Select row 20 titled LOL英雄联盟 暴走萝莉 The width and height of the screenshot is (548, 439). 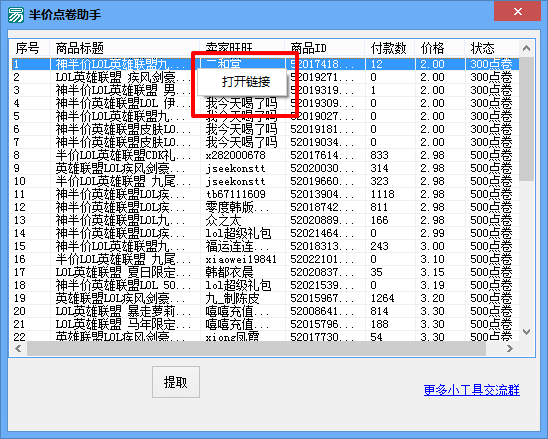pos(265,311)
